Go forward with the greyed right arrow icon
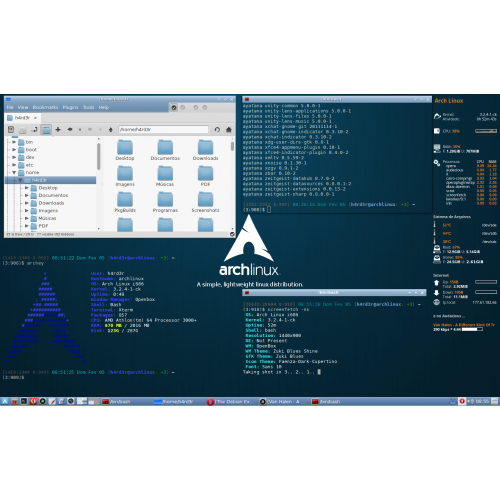Image resolution: width=500 pixels, height=500 pixels. (90, 129)
